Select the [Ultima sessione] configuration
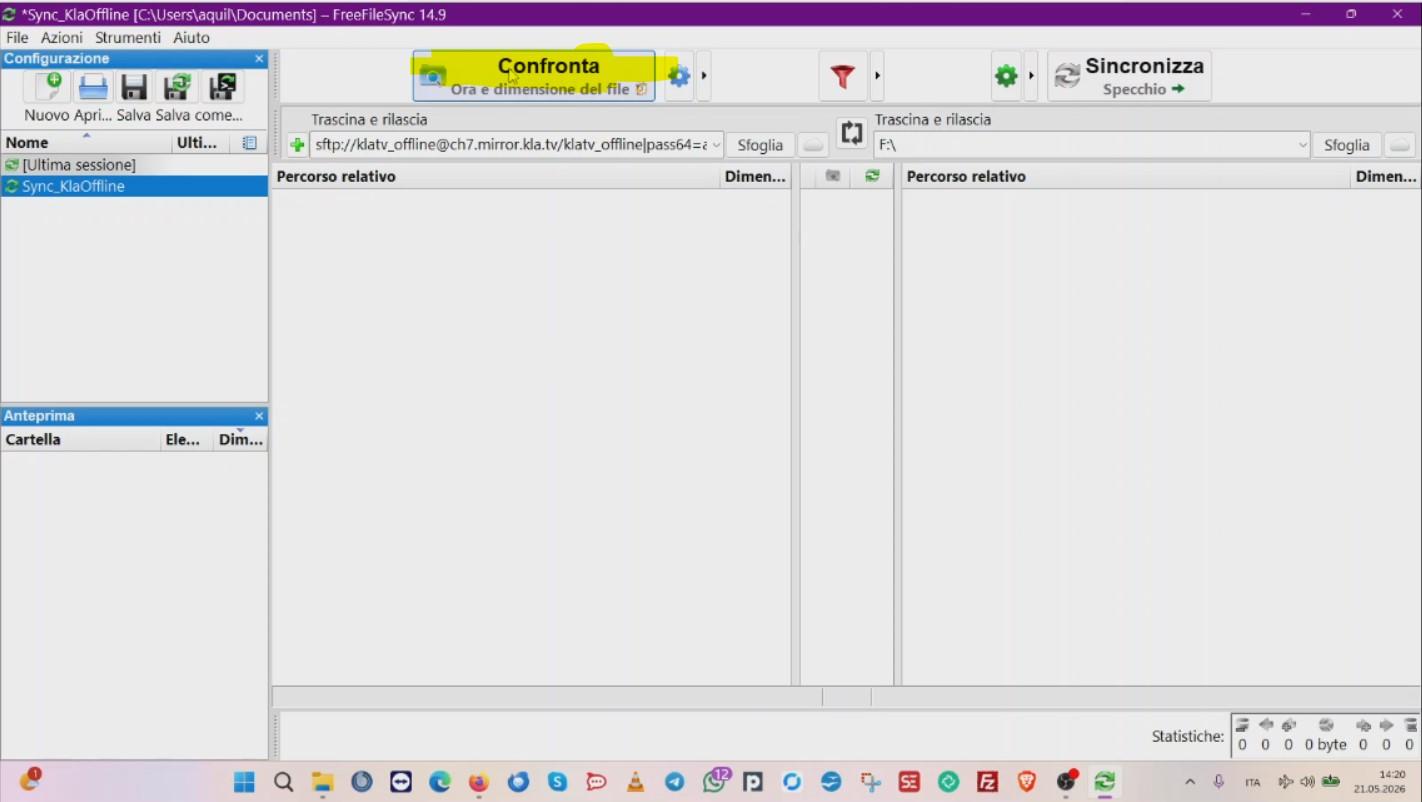Viewport: 1422px width, 802px height. tap(134, 165)
